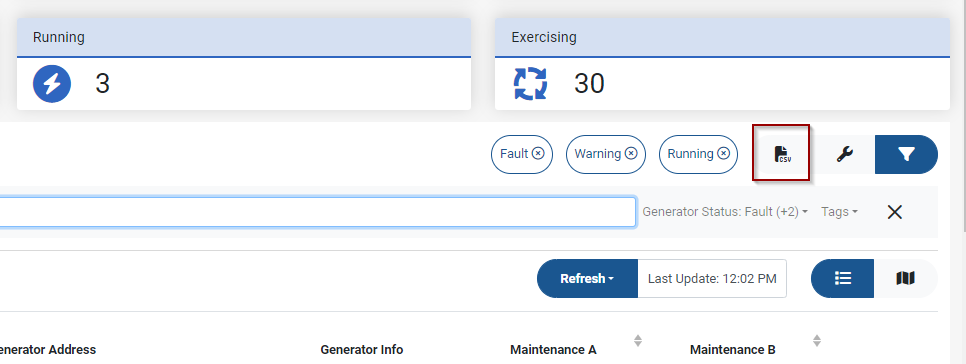
Task: Open the Refresh dropdown button
Action: (x=587, y=278)
